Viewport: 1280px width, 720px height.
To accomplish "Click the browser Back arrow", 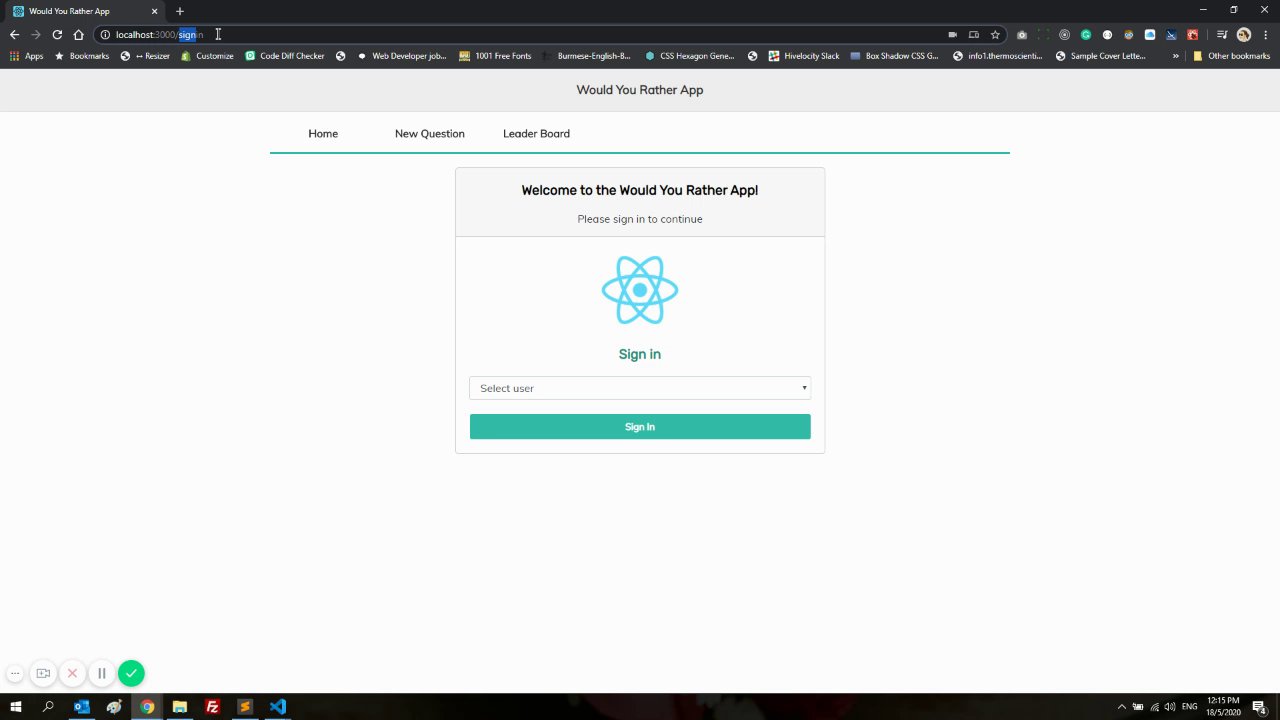I will click(x=14, y=34).
